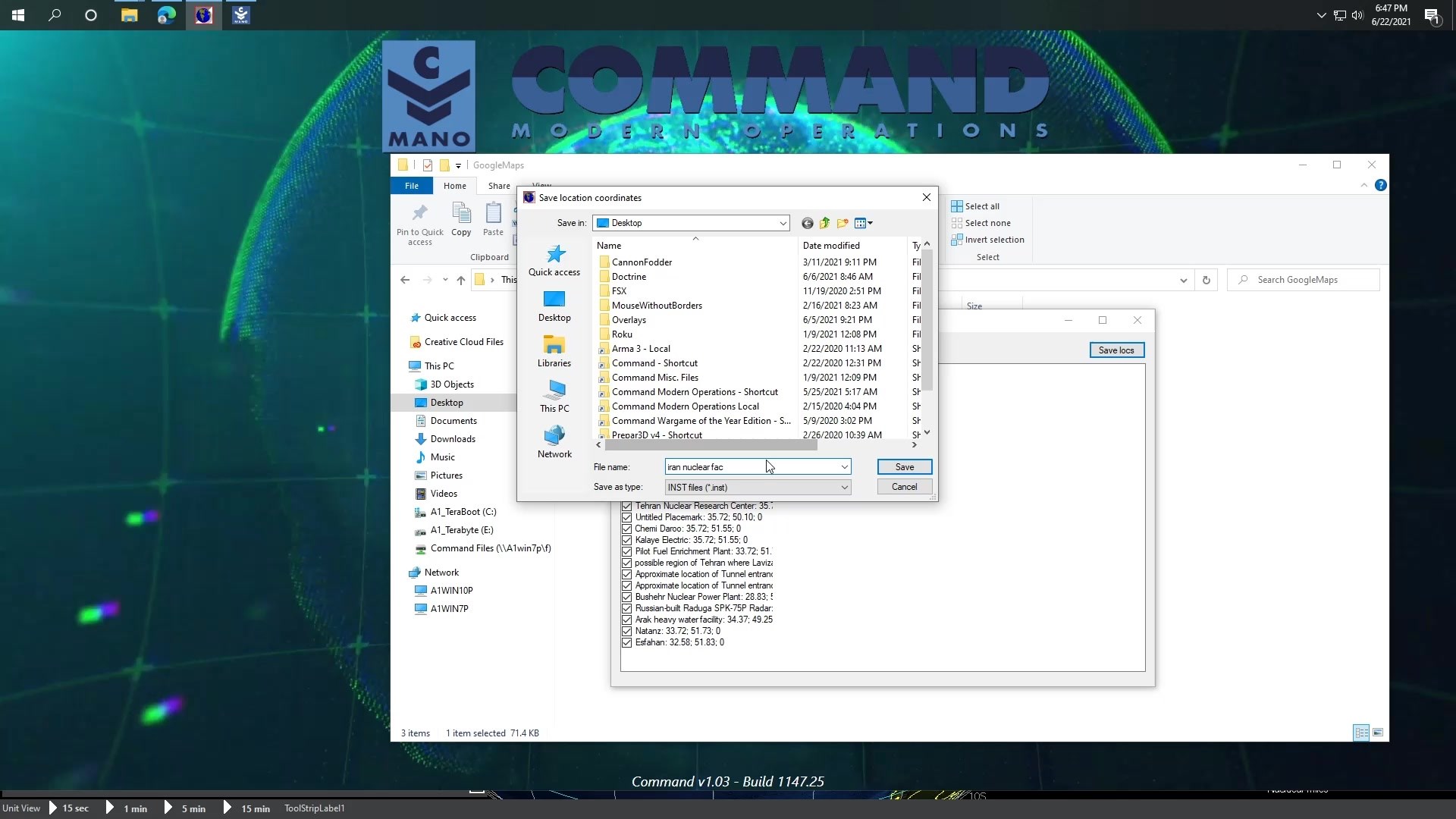Switch Explorer to large icons view

point(1378,733)
